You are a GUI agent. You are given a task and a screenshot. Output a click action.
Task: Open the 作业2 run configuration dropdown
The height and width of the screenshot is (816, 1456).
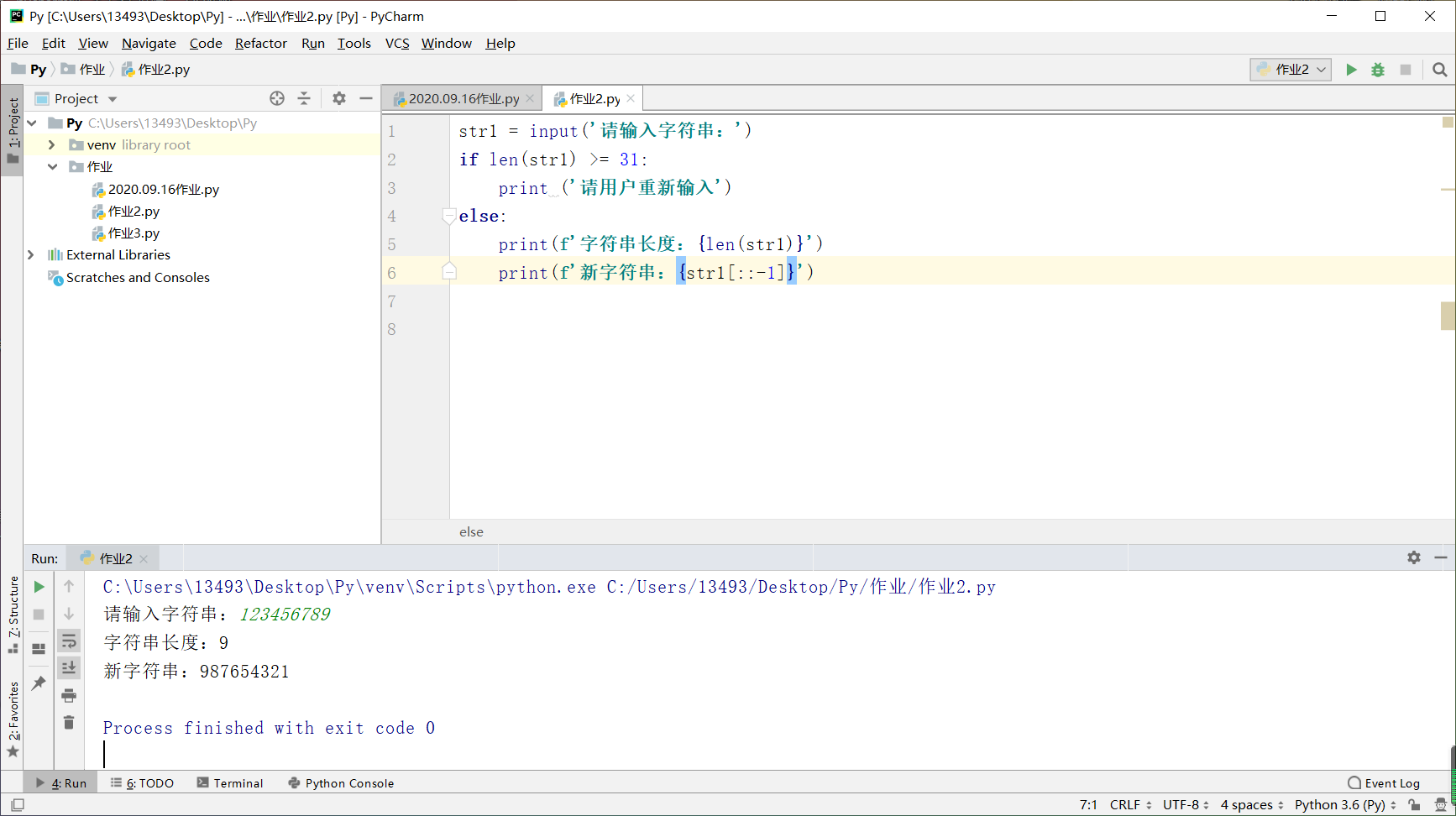(x=1291, y=70)
